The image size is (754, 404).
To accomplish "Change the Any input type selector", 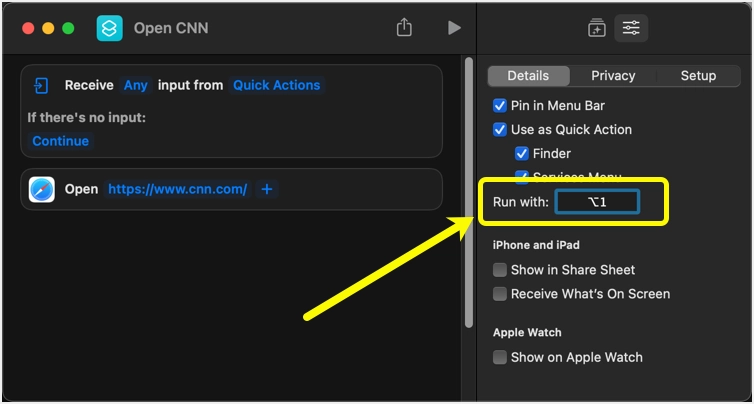I will 136,86.
